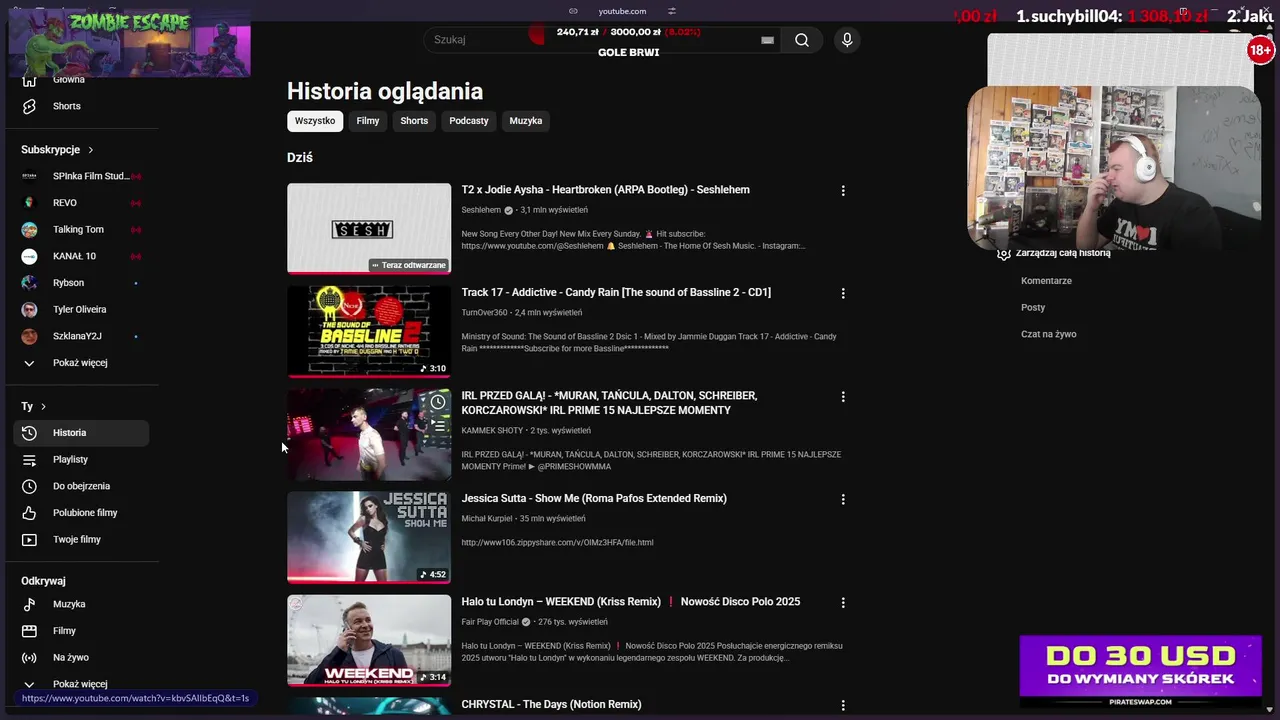Viewport: 1280px width, 720px height.
Task: Click watch later clock on IRL PRZED GALĄ thumbnail
Action: pos(438,402)
